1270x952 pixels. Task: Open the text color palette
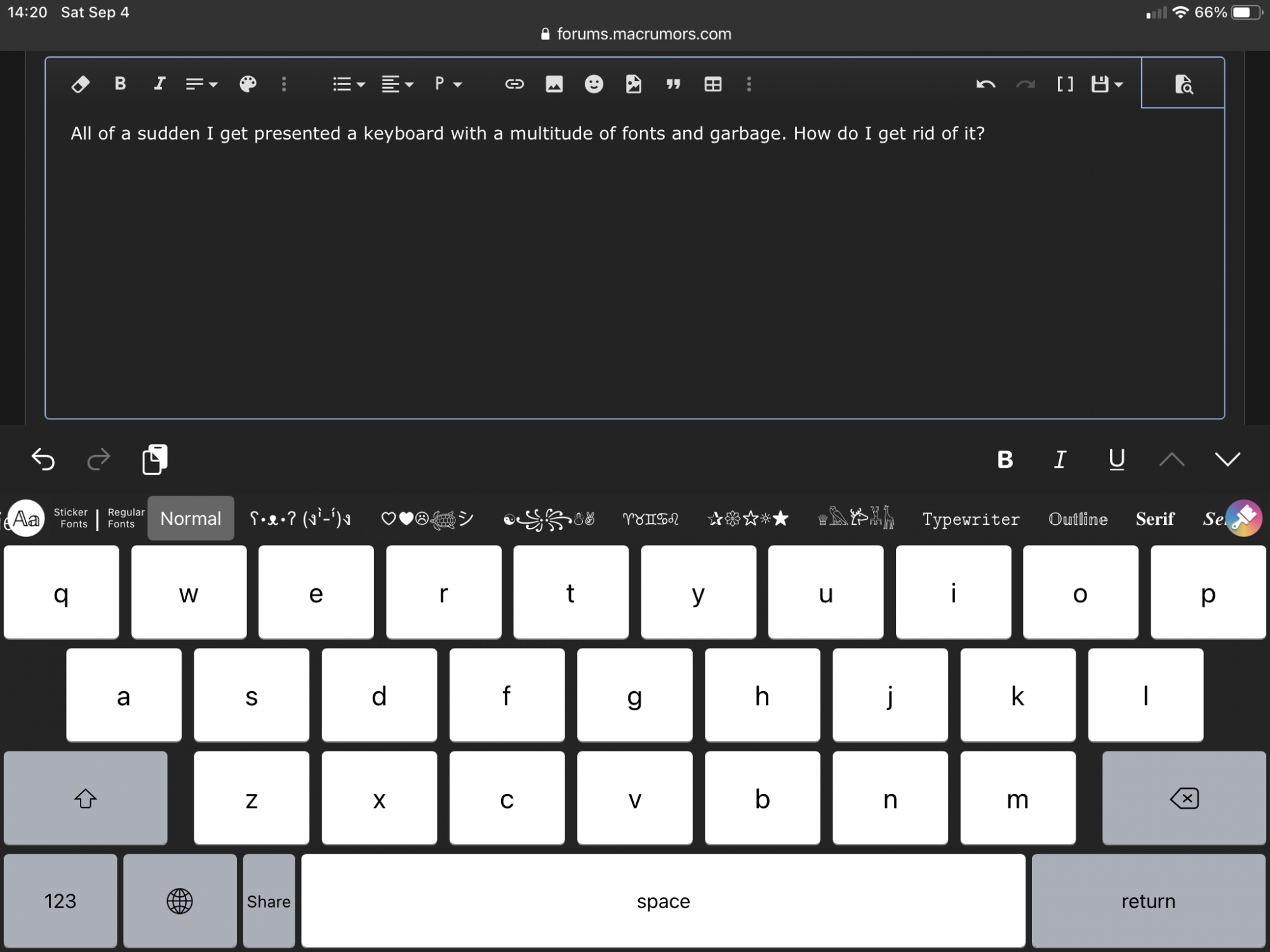(248, 84)
